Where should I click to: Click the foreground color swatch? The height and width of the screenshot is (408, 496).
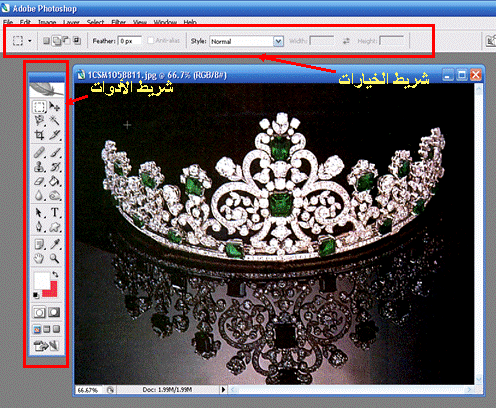(x=41, y=280)
